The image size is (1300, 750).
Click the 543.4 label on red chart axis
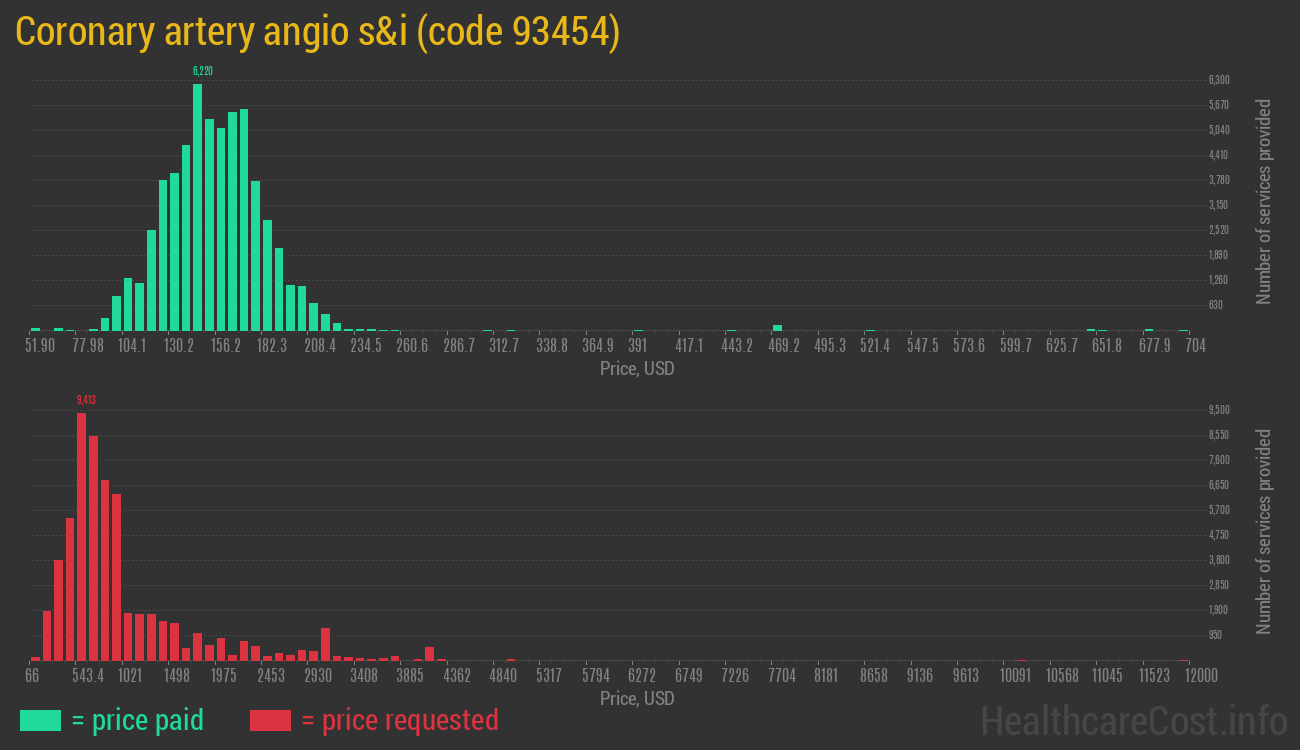88,676
